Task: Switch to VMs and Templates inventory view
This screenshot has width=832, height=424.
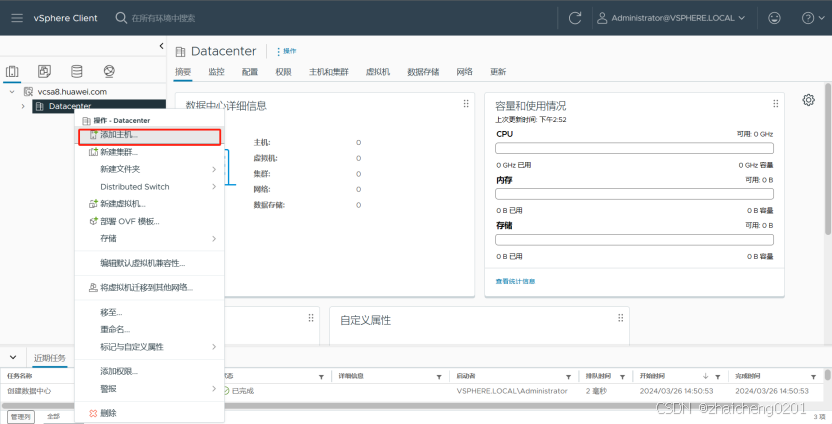Action: 45,71
